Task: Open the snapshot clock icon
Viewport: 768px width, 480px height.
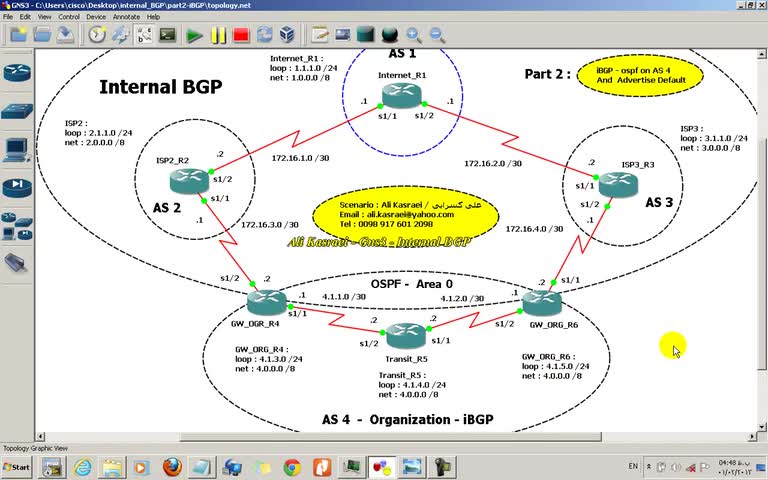Action: 97,35
